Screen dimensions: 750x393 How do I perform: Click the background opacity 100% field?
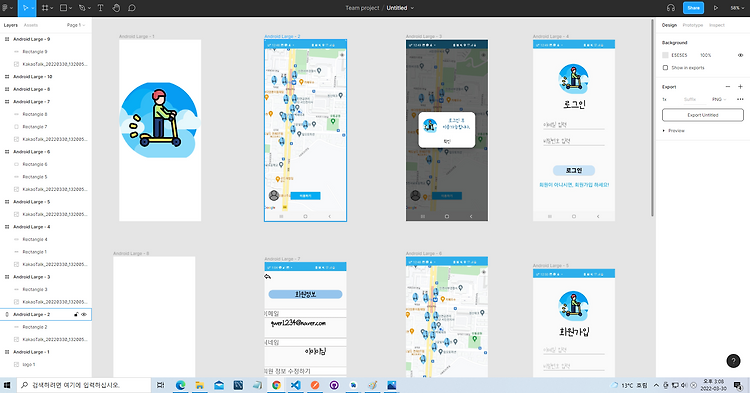[x=706, y=55]
